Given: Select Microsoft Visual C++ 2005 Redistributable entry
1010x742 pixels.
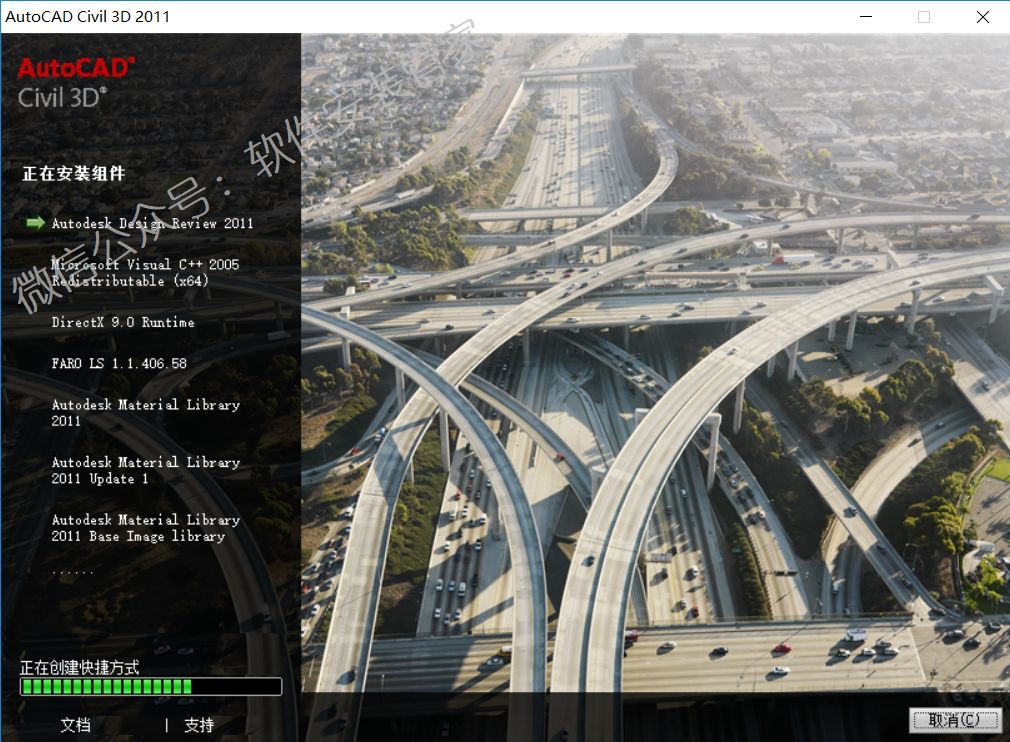Looking at the screenshot, I should [x=146, y=273].
